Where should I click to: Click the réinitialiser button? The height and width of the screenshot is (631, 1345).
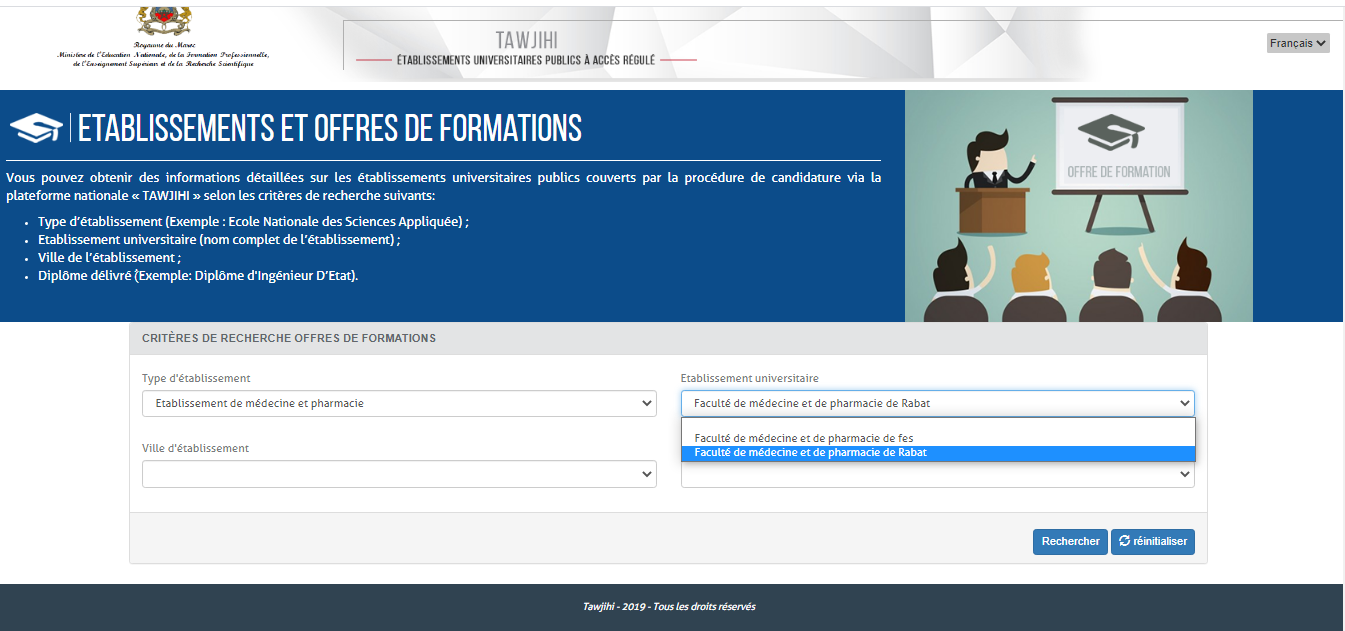coord(1153,541)
